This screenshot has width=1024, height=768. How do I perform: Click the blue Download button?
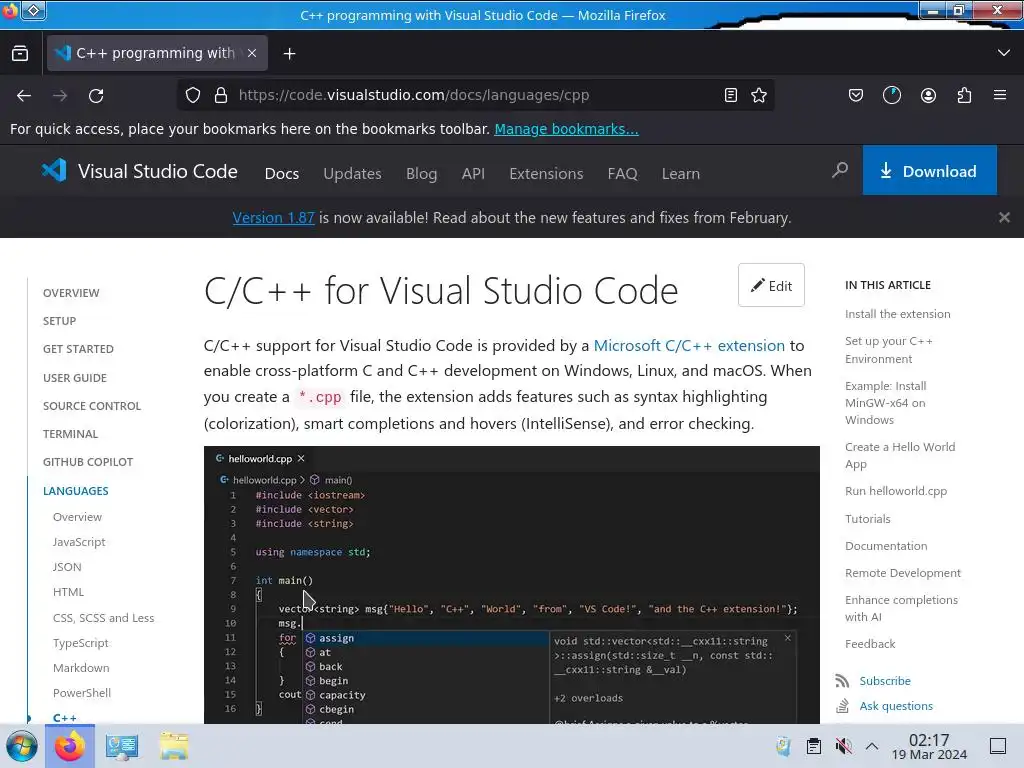929,170
